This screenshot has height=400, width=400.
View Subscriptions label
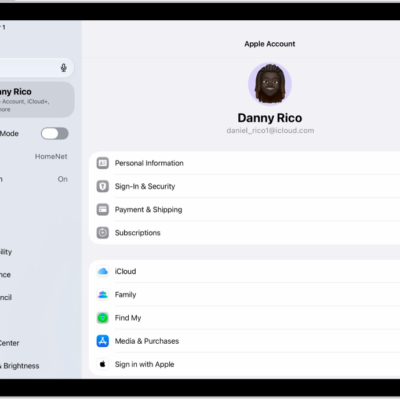[x=137, y=233]
